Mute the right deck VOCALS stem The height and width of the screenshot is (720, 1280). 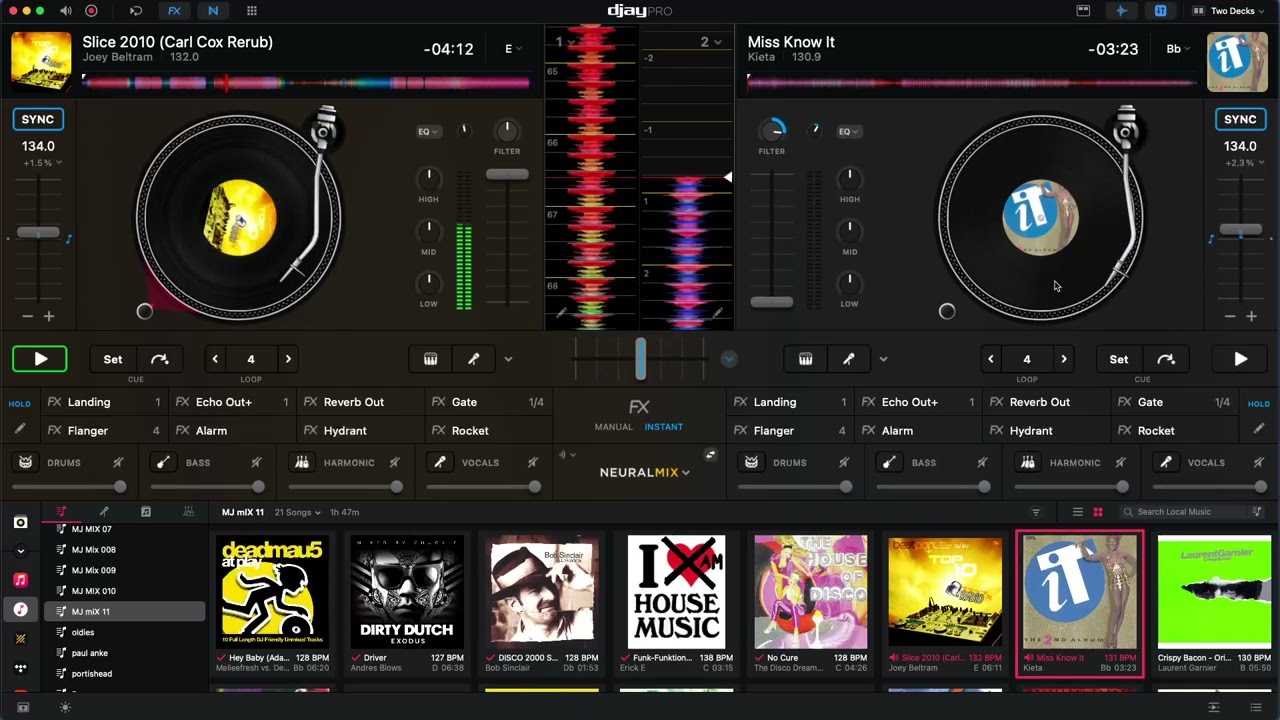tap(1258, 462)
